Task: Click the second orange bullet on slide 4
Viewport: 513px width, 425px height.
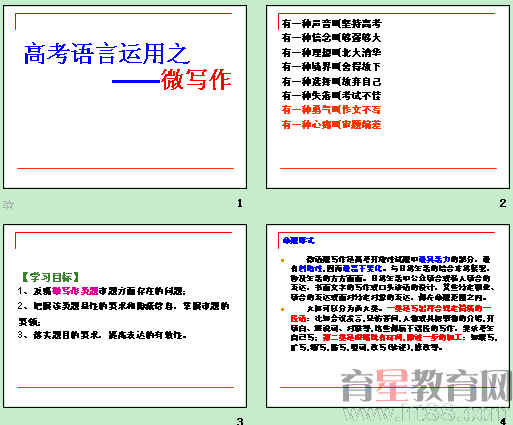Action: coord(283,310)
